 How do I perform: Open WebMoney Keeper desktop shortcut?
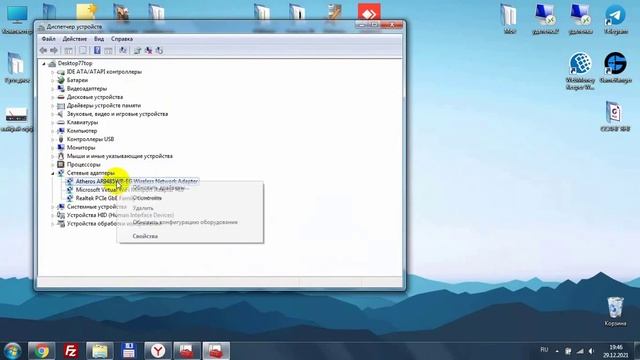(580, 71)
